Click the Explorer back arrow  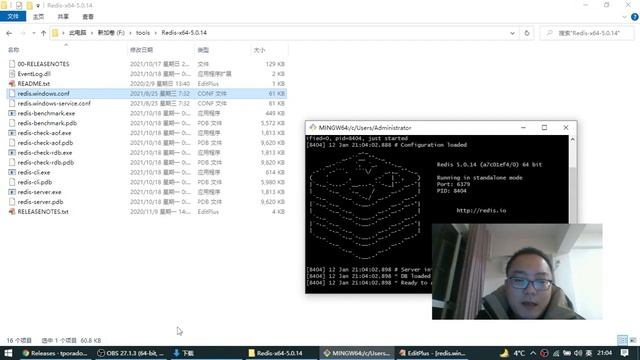pyautogui.click(x=9, y=33)
